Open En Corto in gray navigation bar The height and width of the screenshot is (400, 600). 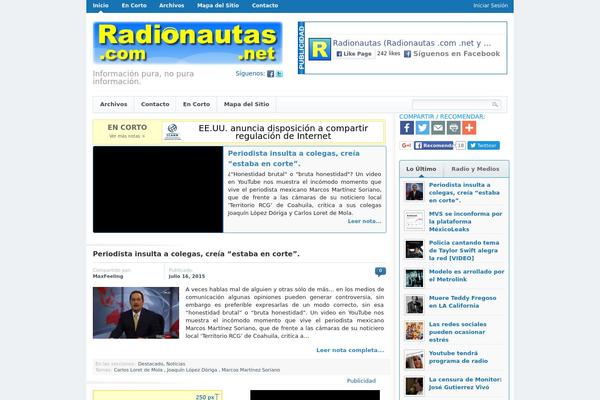click(x=196, y=104)
